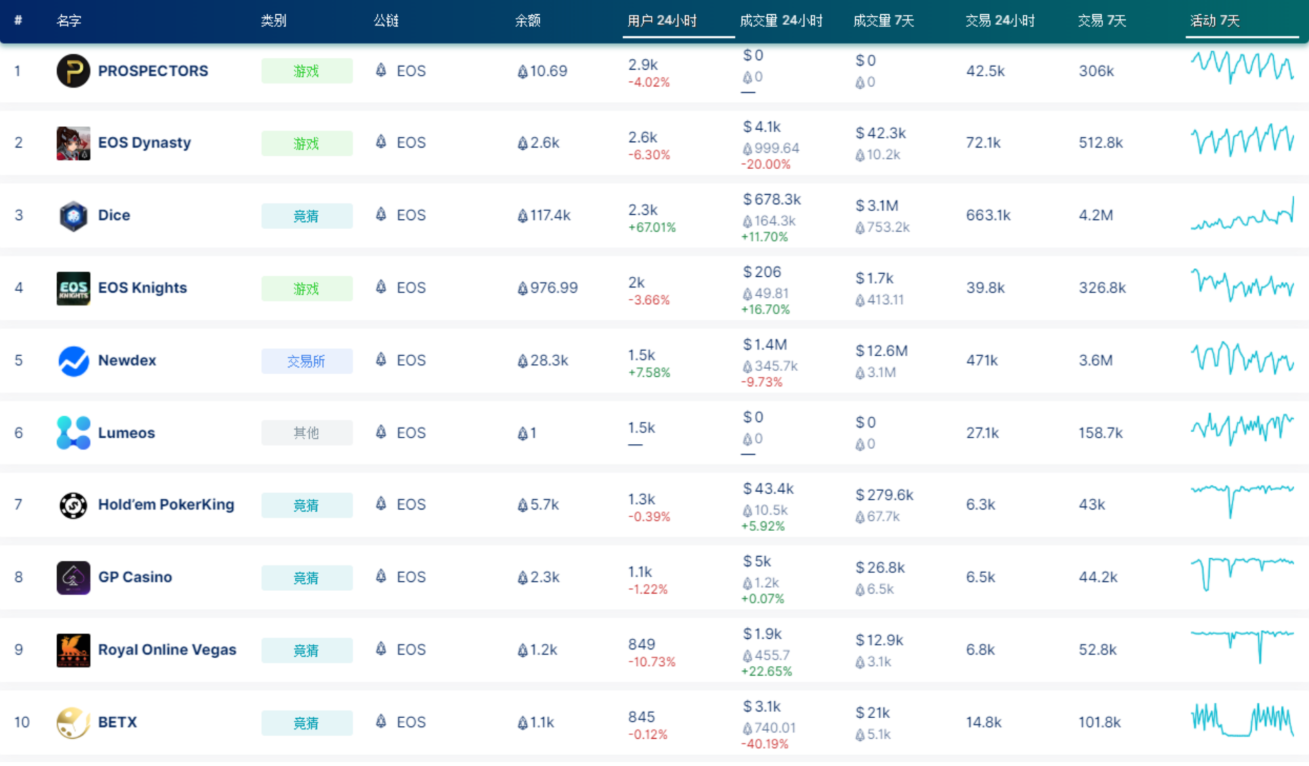Open PROSPECTORS 7-day activity sparkline
Screen dimensions: 1309x766
tap(1242, 68)
